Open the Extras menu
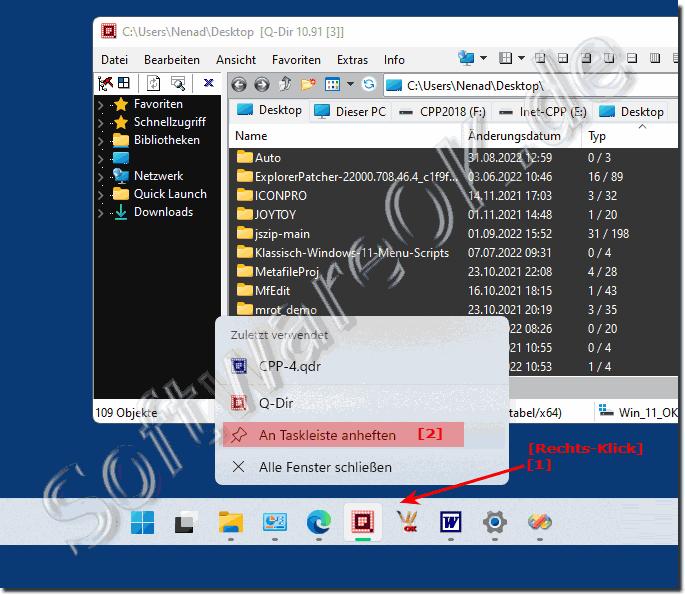The height and width of the screenshot is (595, 685). (x=352, y=60)
